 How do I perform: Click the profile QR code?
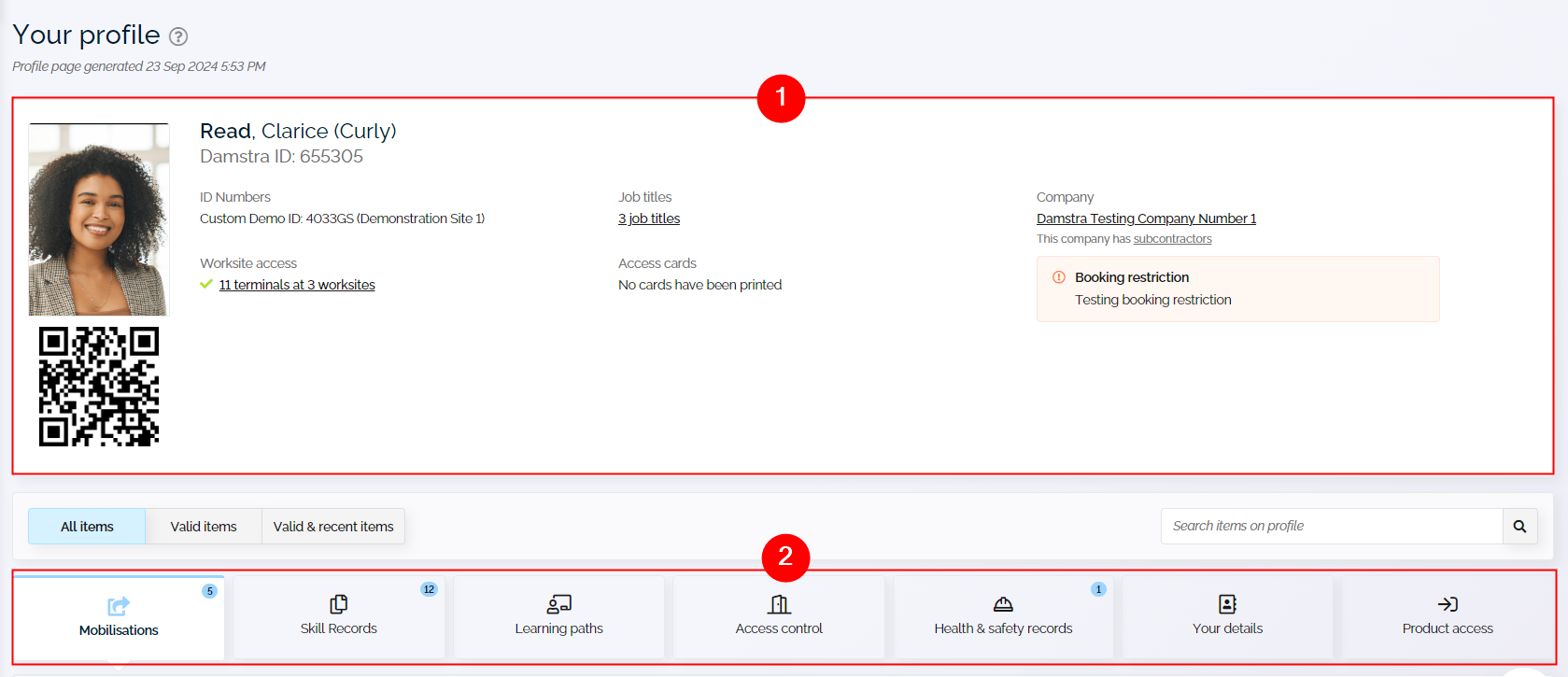(x=99, y=387)
